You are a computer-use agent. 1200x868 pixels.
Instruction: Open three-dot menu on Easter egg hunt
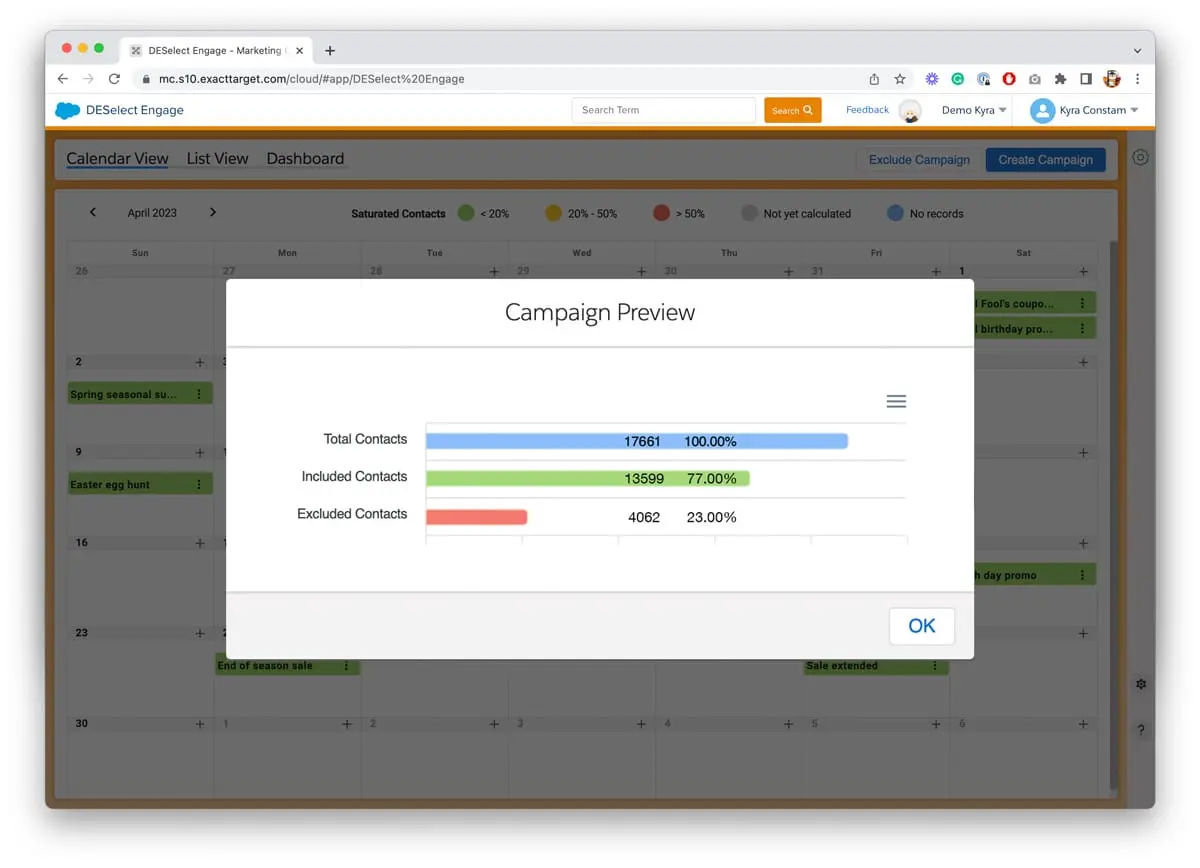pos(199,484)
